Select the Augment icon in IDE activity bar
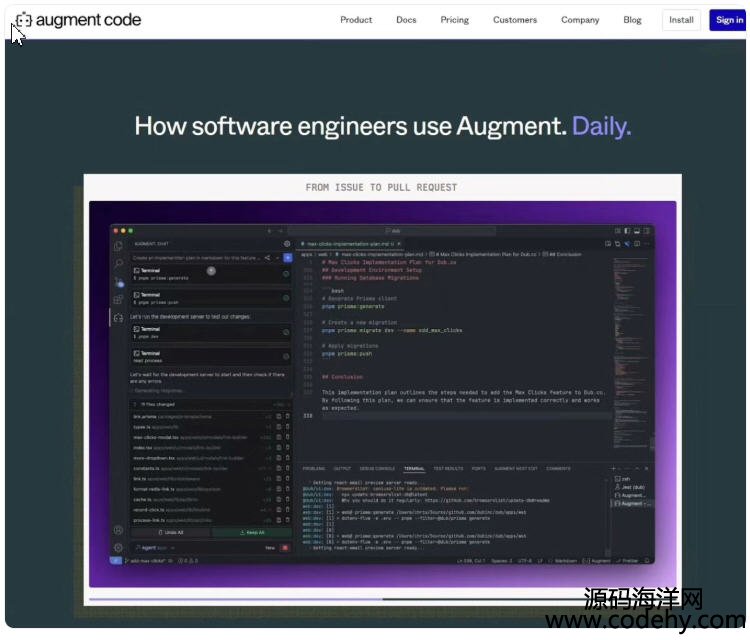 [118, 318]
